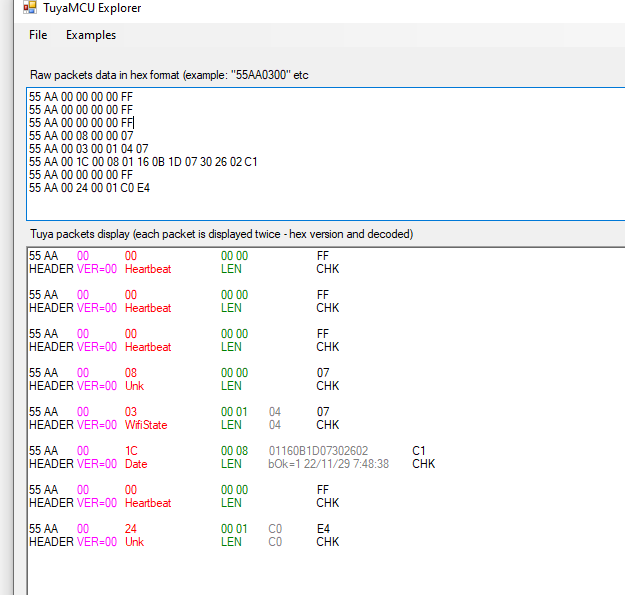
Task: Click the raw line '55 AA 00 24 00 01 C0 E4'
Action: [x=89, y=188]
